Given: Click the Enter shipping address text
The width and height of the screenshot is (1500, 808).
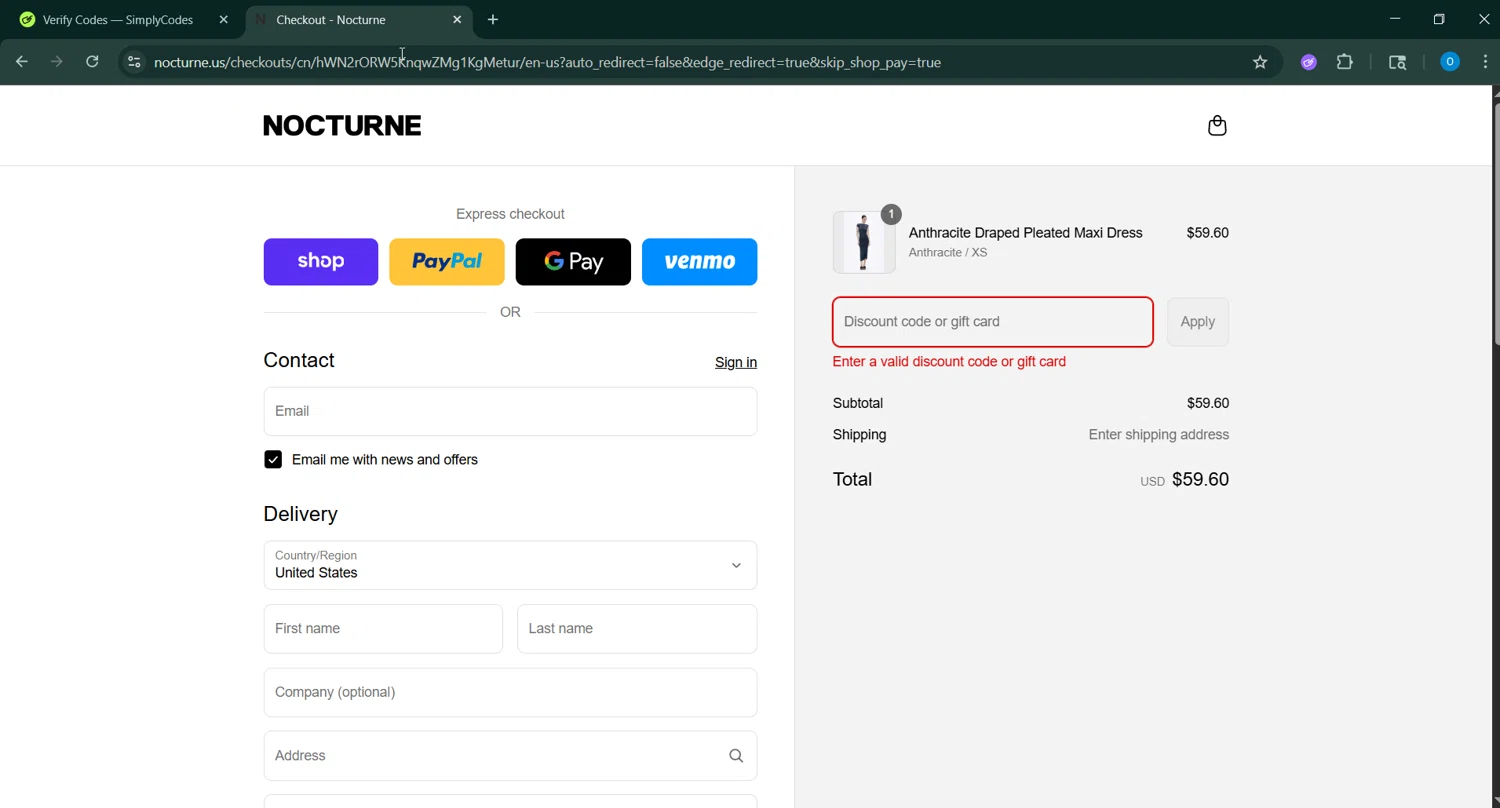Looking at the screenshot, I should coord(1159,434).
